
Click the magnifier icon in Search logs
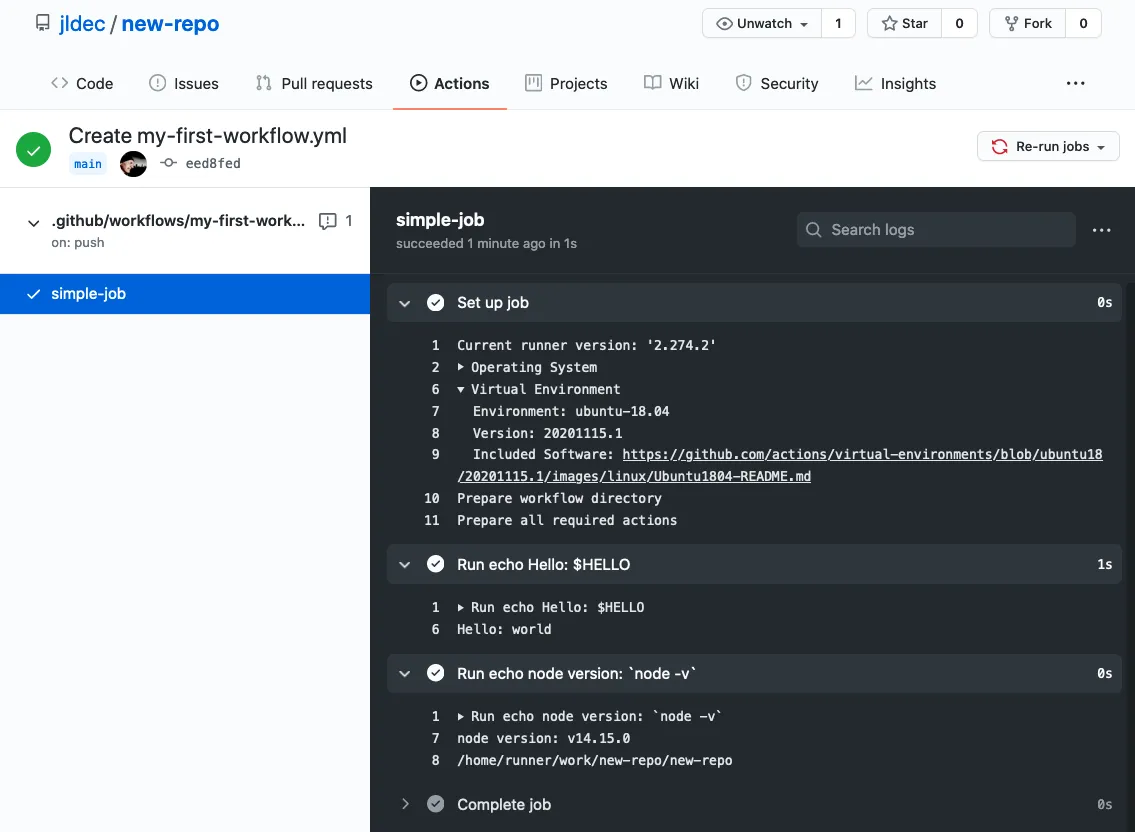tap(814, 229)
